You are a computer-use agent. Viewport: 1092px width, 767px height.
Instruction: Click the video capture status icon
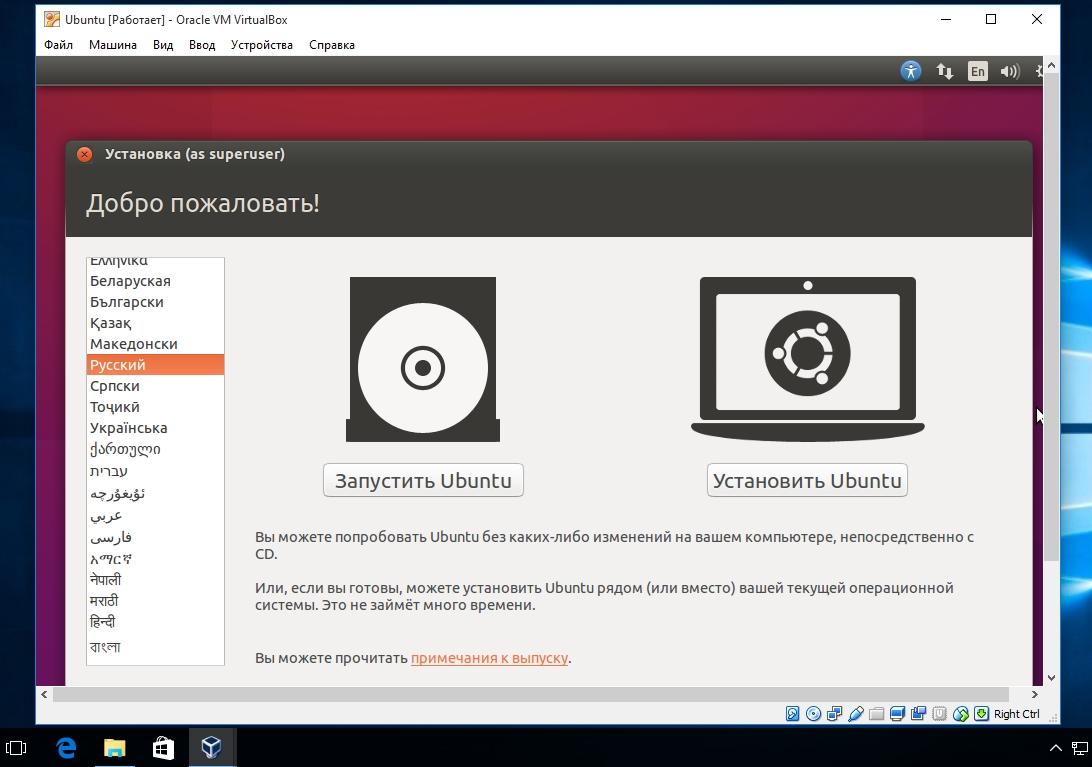919,713
